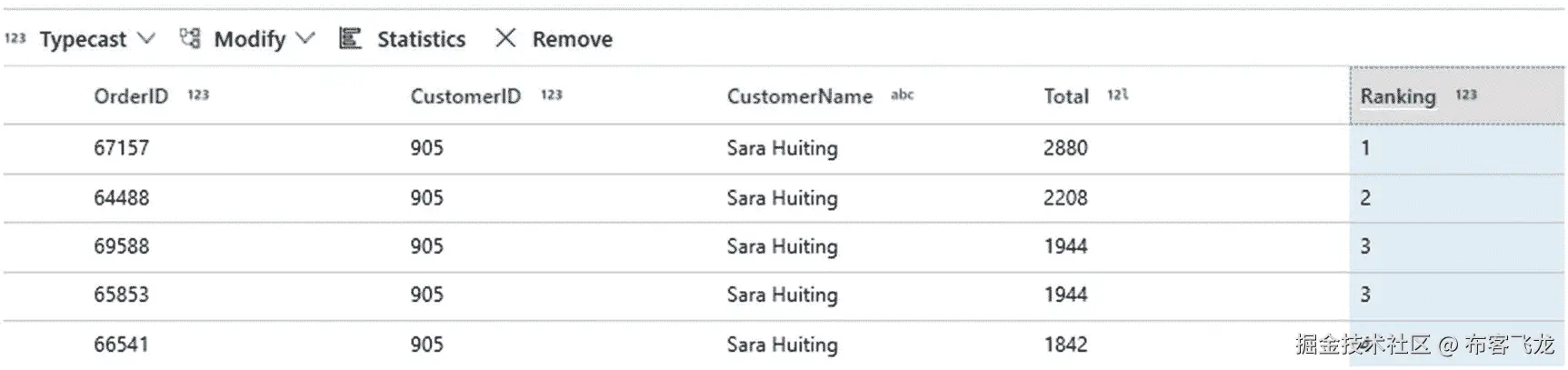This screenshot has height=370, width=1568.
Task: Select the CustomerName column header
Action: click(799, 96)
